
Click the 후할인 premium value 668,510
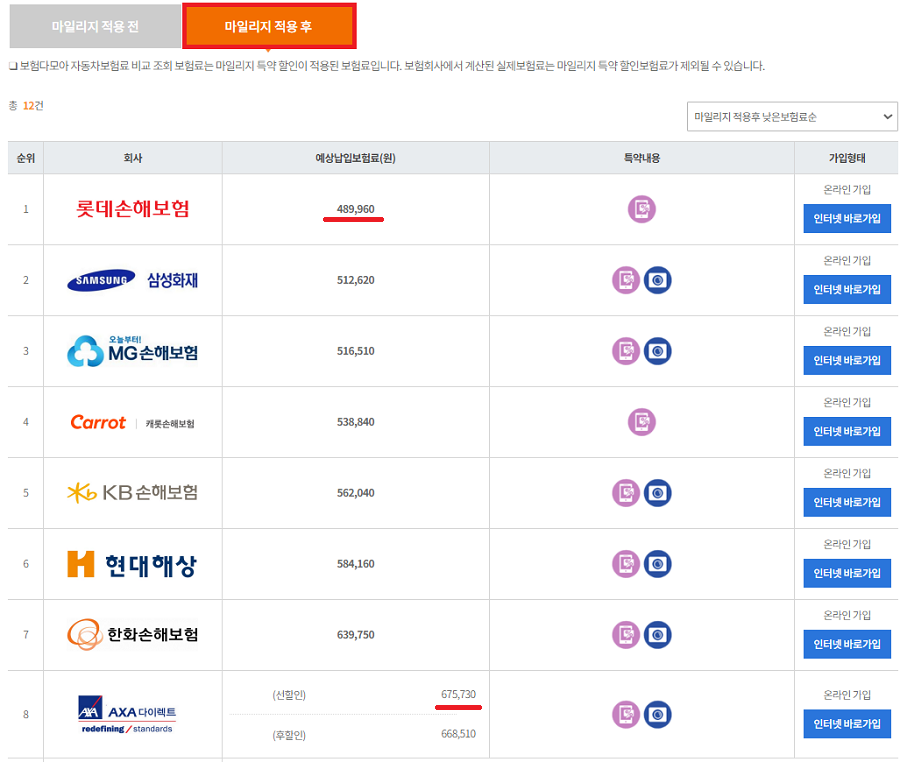click(459, 734)
